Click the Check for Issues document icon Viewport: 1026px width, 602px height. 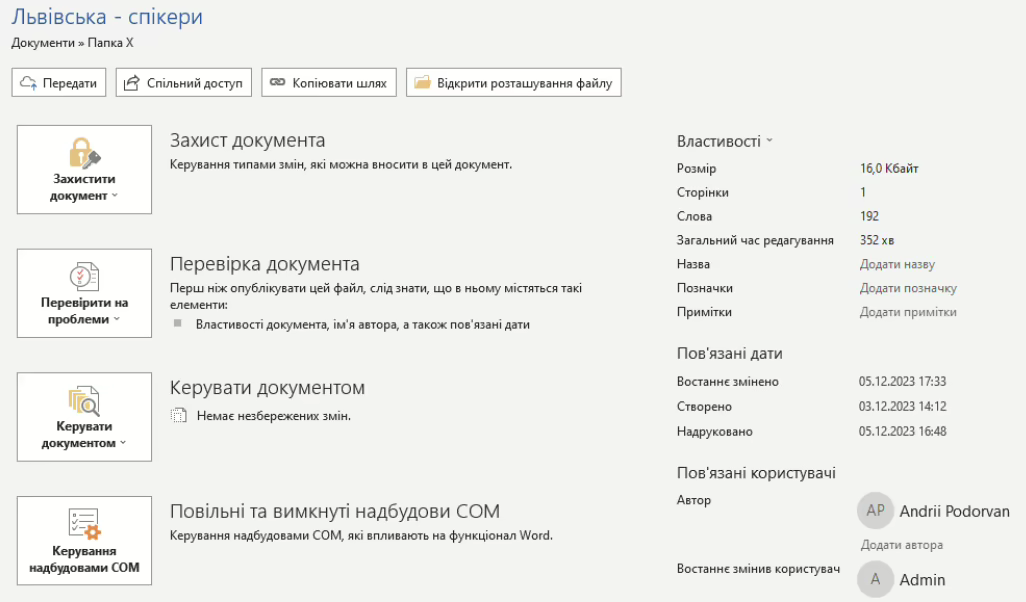click(x=84, y=277)
